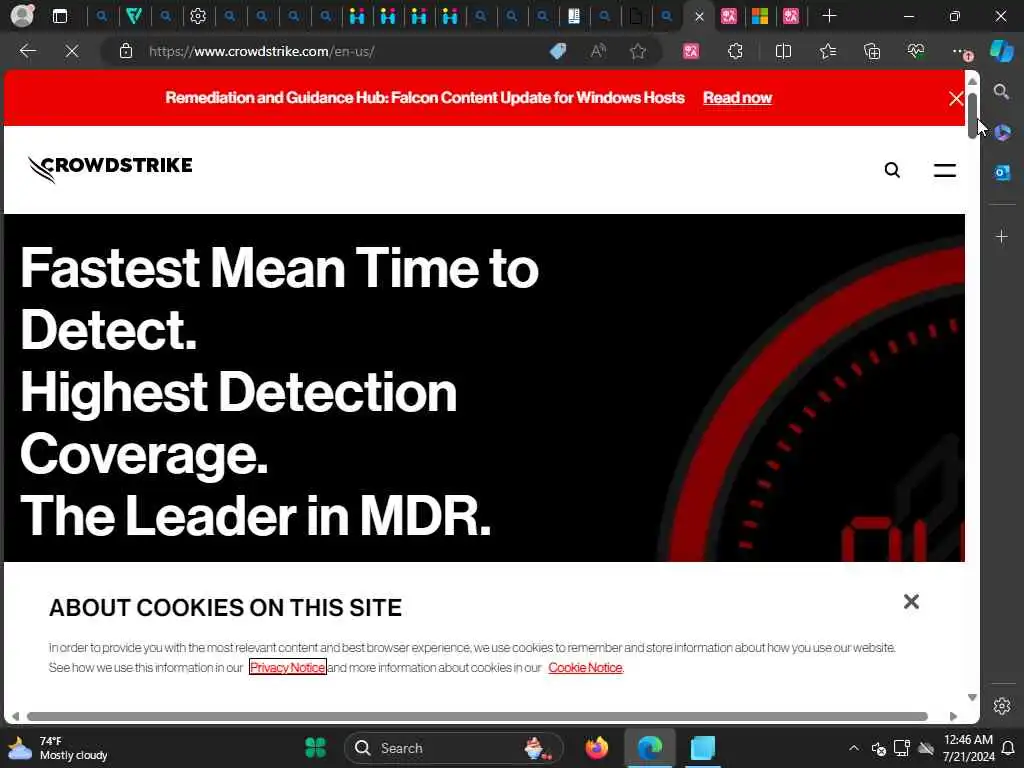Open the CrowdStrike site search
Screen dimensions: 1024x768
pos(892,170)
